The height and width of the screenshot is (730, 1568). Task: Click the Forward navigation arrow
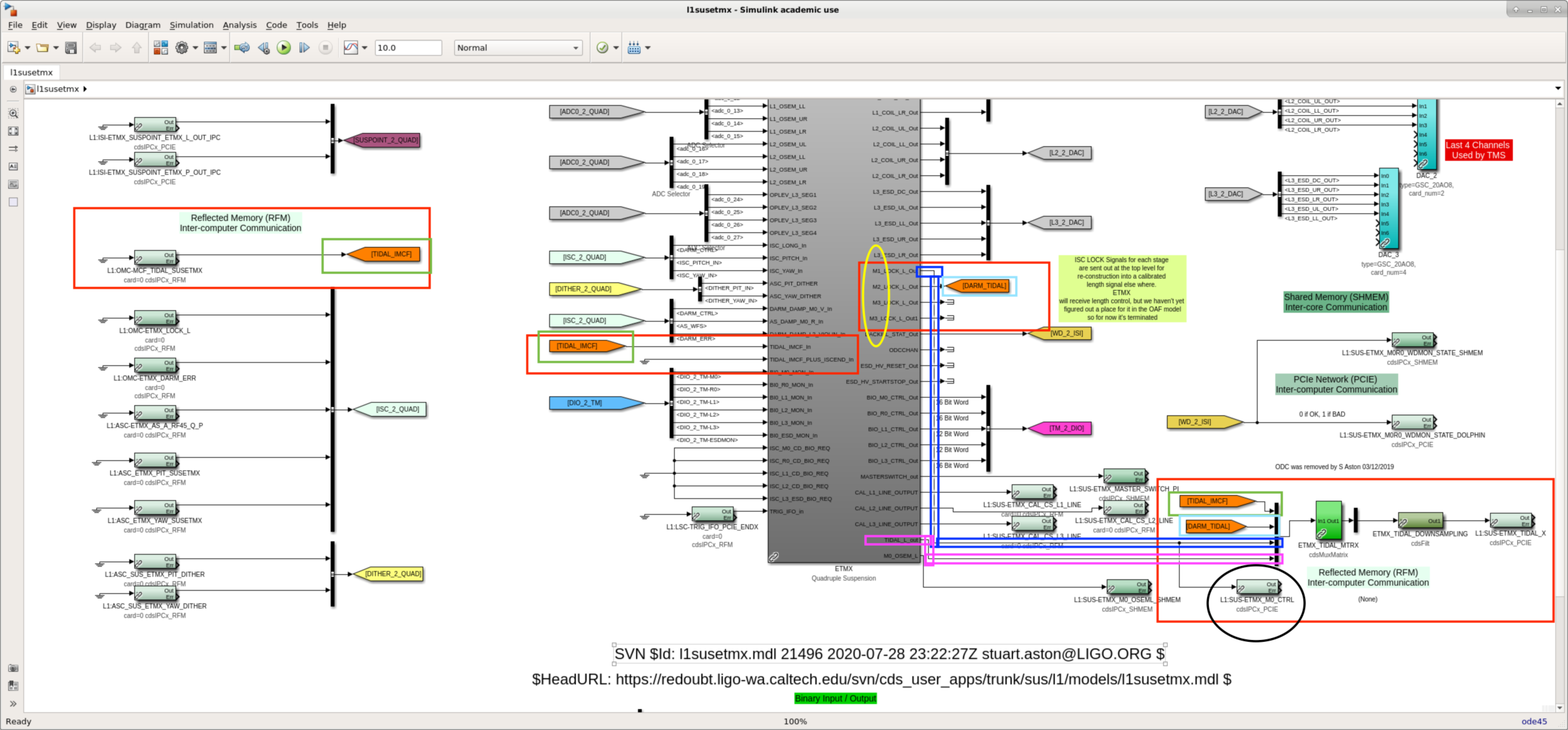coord(115,47)
